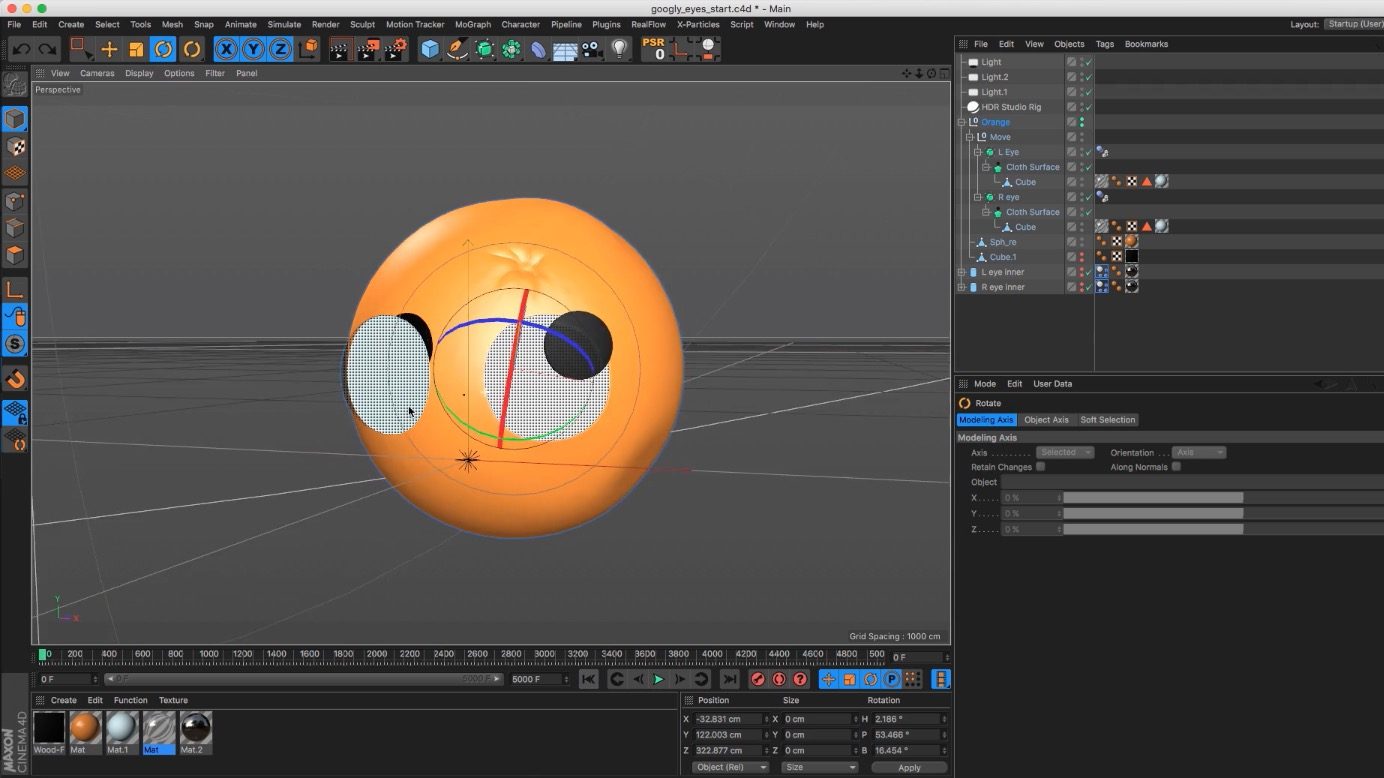Screen dimensions: 1384x778
Task: Click the Apply button in Coordinates panel
Action: coord(908,766)
